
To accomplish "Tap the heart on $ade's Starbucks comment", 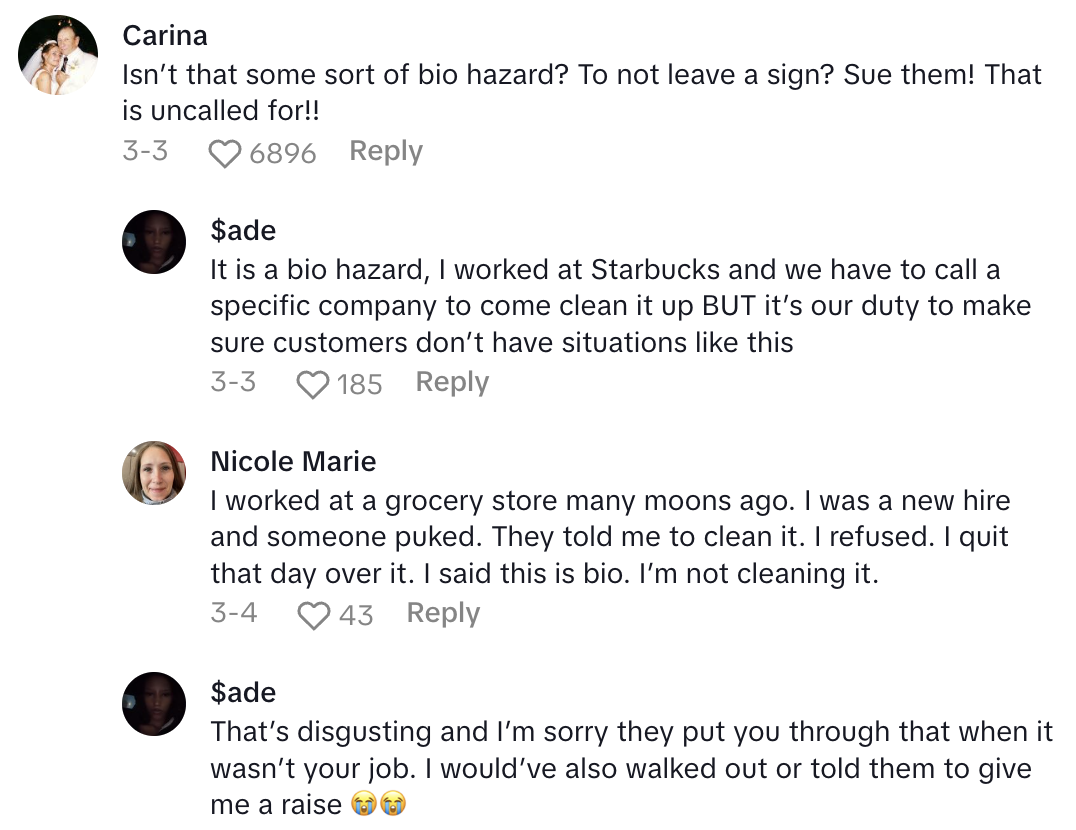I will click(314, 384).
